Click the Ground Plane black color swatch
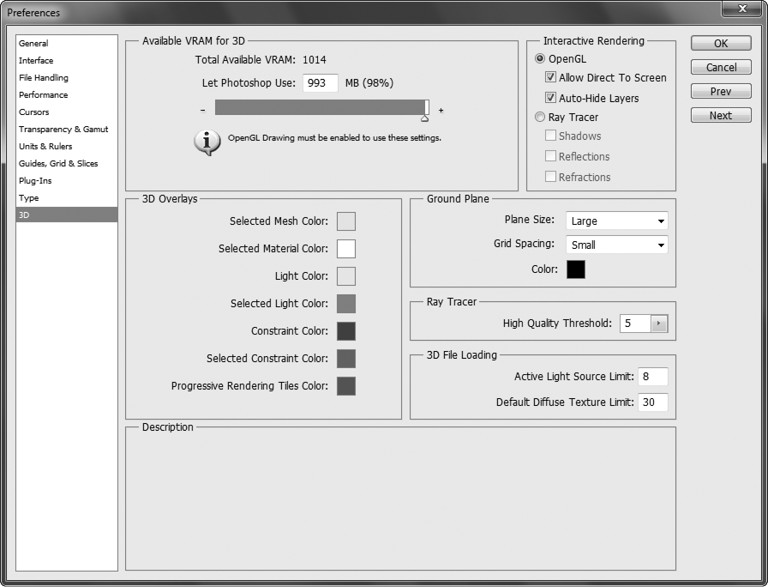 click(x=575, y=269)
